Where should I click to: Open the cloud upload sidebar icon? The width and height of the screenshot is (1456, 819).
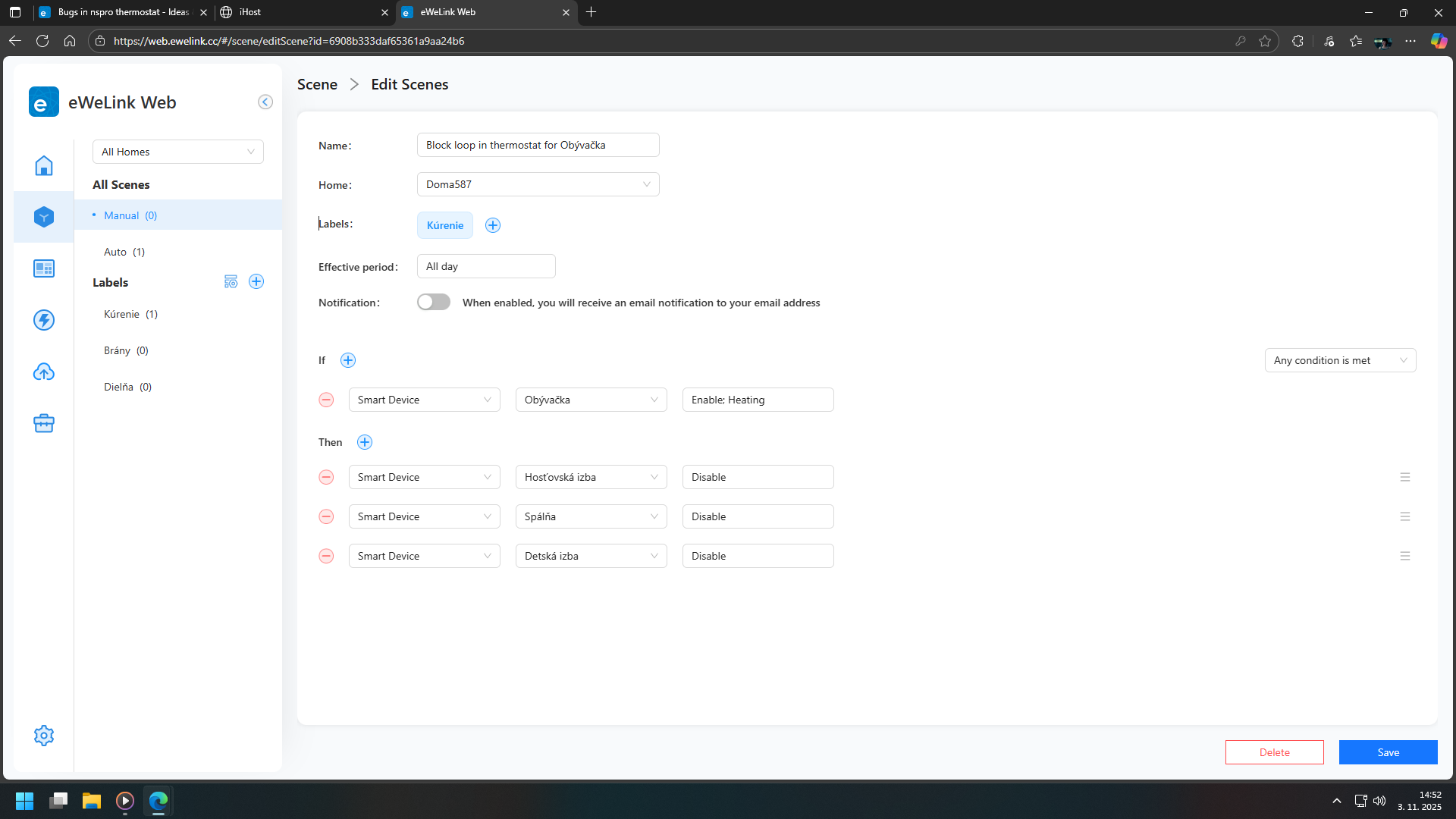point(44,372)
